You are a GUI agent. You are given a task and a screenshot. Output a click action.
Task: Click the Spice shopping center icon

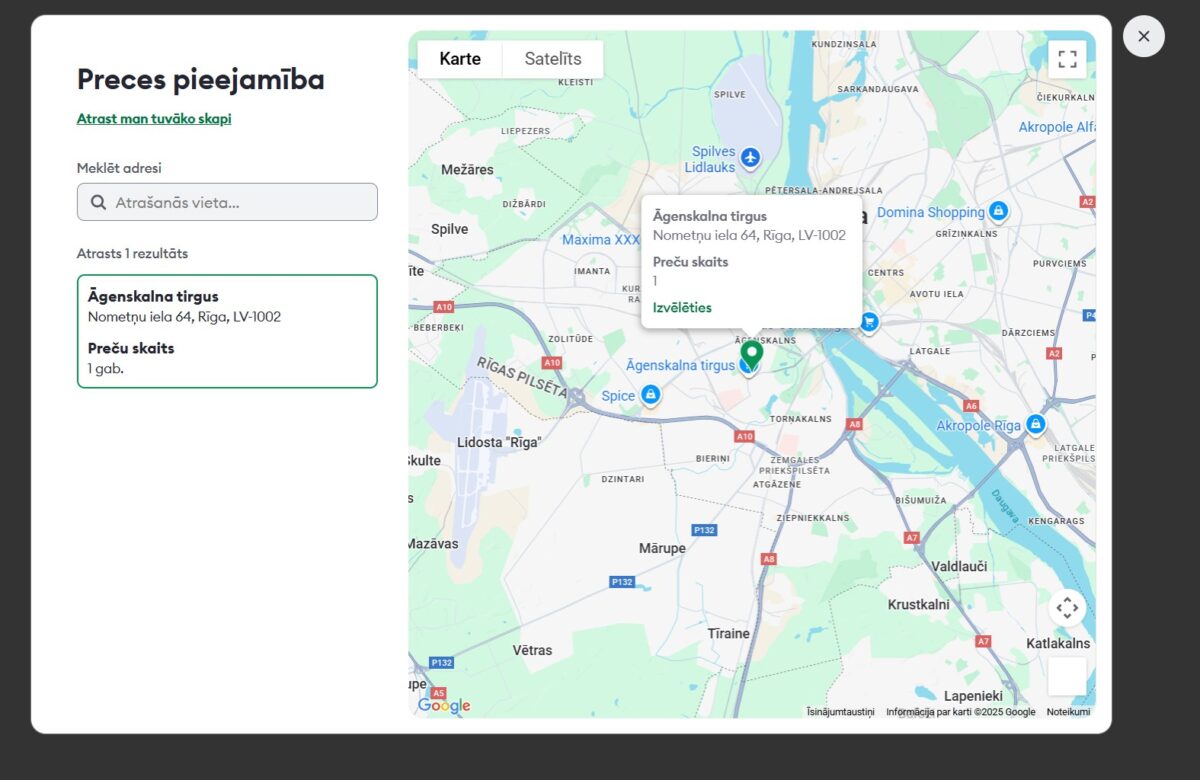(650, 395)
